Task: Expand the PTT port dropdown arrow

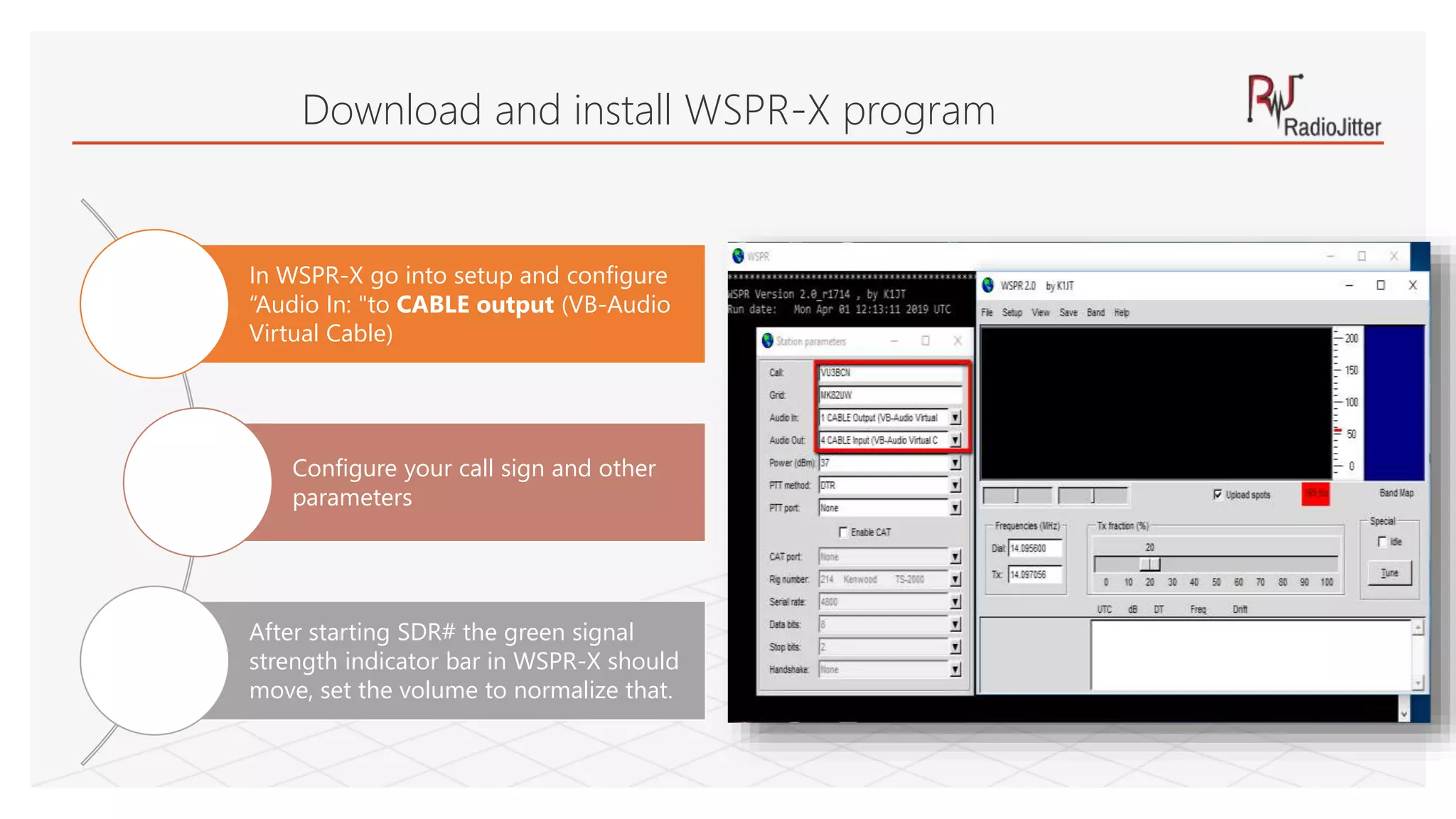Action: click(x=955, y=508)
